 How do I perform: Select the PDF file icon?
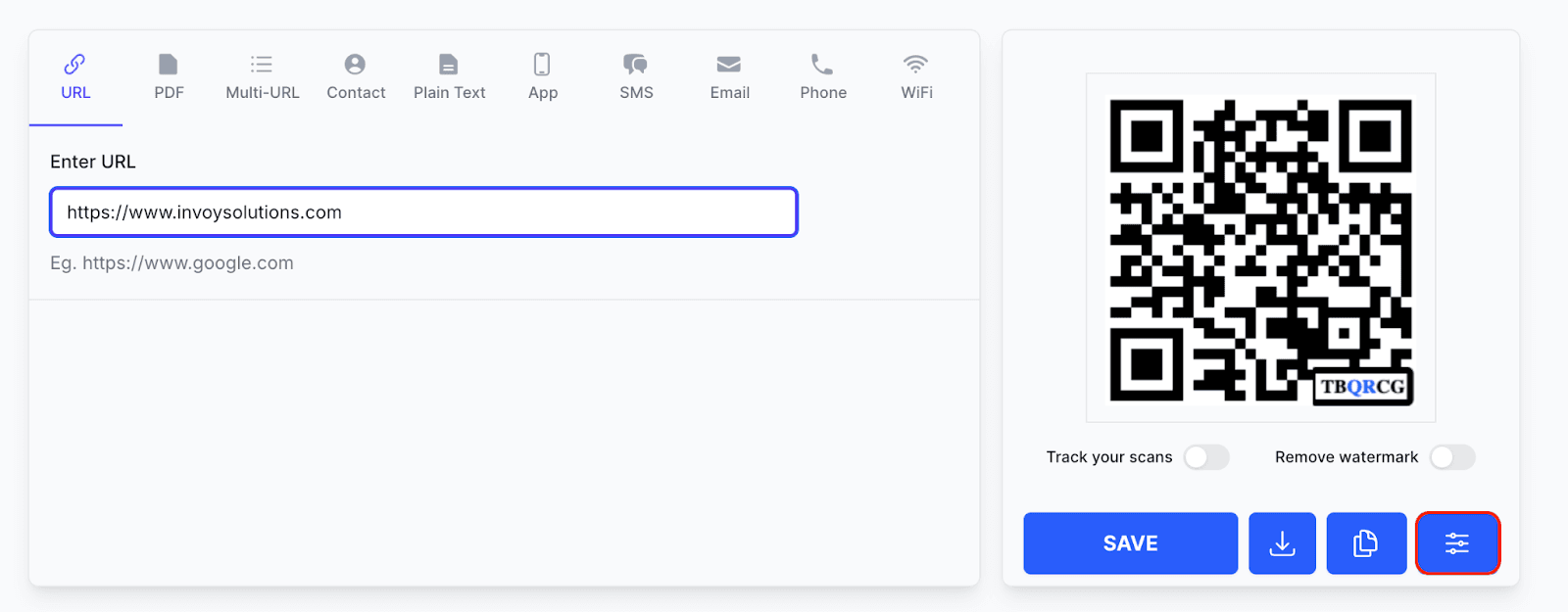tap(169, 65)
